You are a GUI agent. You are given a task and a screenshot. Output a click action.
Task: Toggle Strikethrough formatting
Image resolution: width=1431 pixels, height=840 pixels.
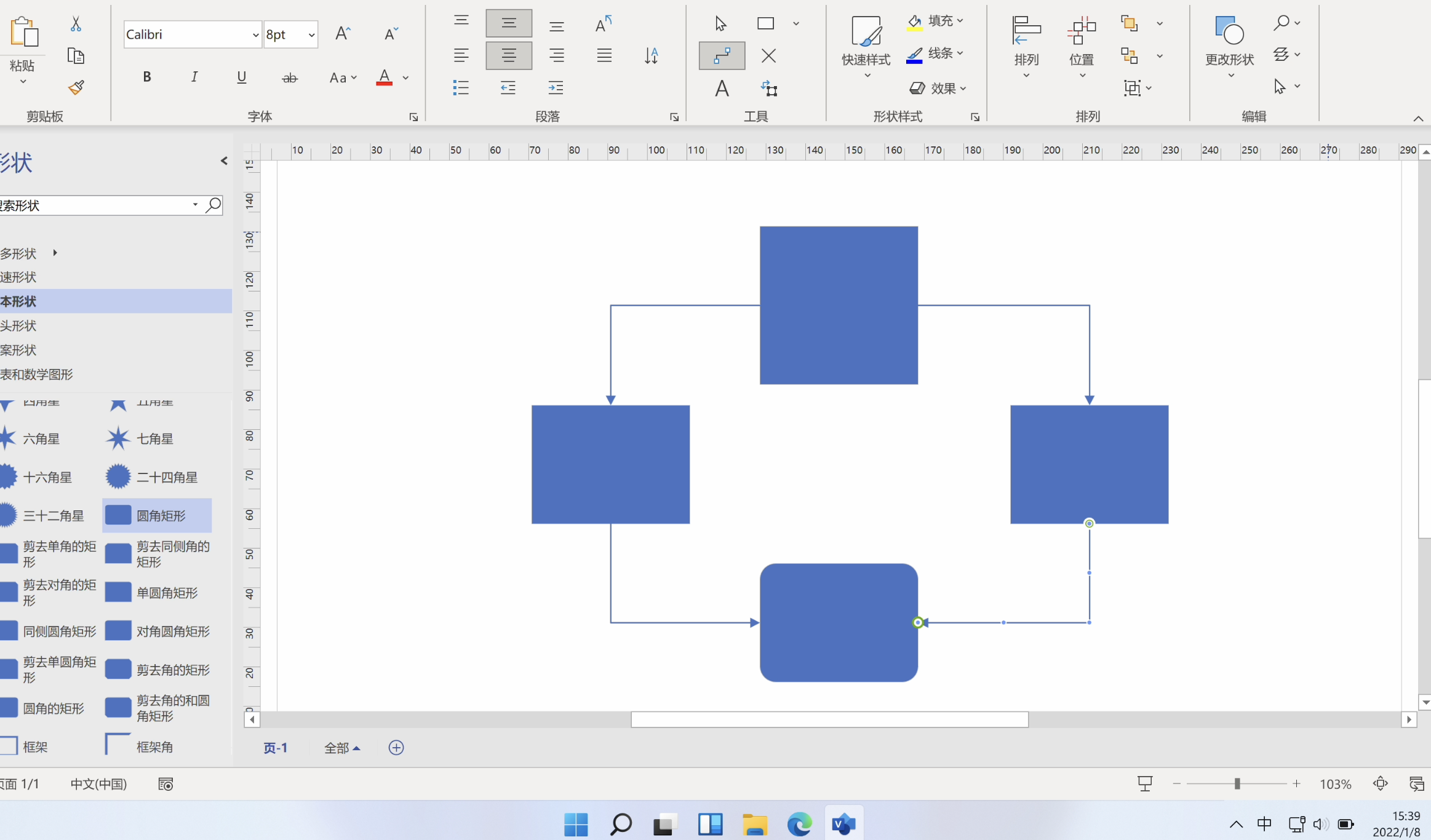(290, 77)
